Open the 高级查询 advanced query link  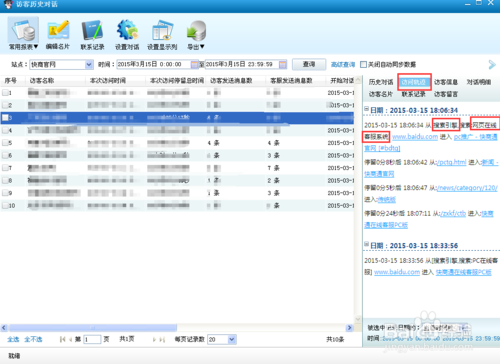(343, 65)
